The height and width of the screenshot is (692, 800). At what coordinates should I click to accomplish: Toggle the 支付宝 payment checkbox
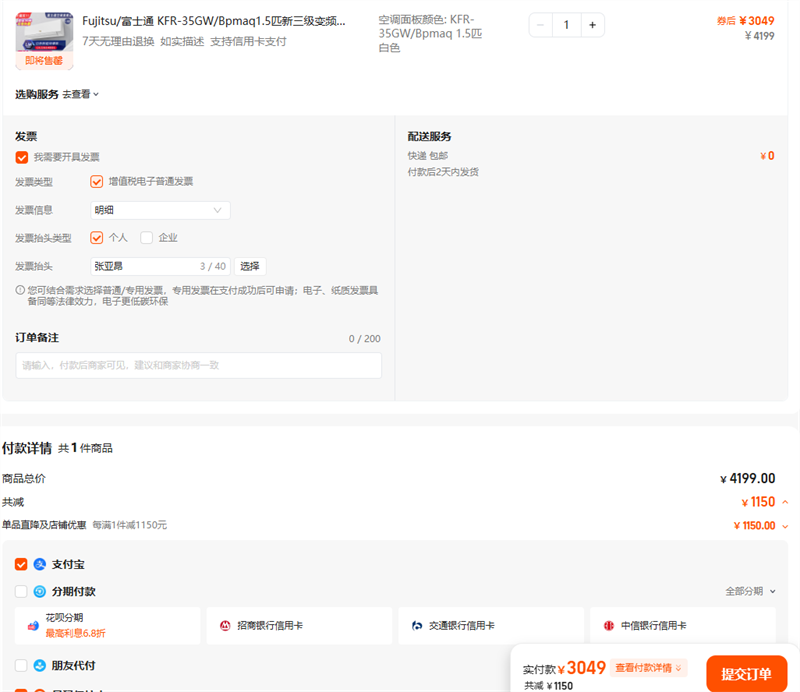coord(21,564)
